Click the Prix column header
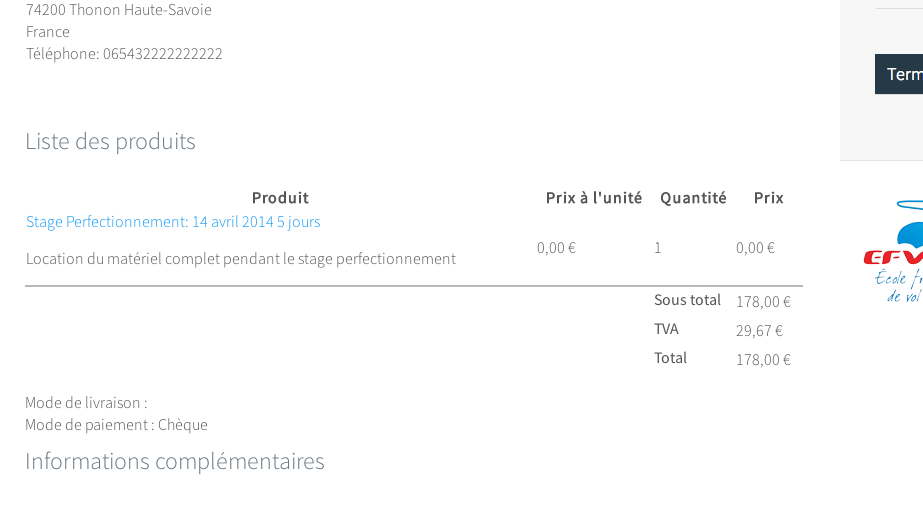The image size is (923, 511). click(768, 198)
